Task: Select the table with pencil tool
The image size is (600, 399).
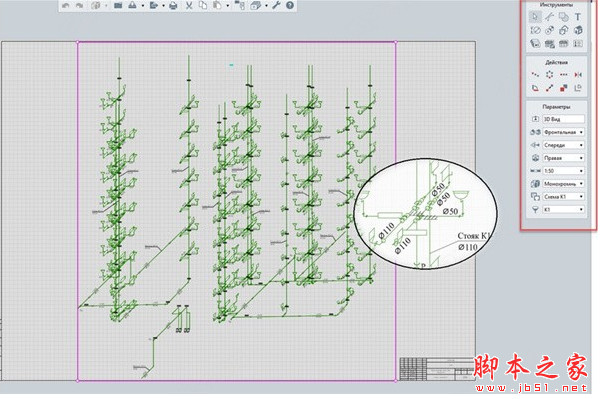Action: click(549, 44)
